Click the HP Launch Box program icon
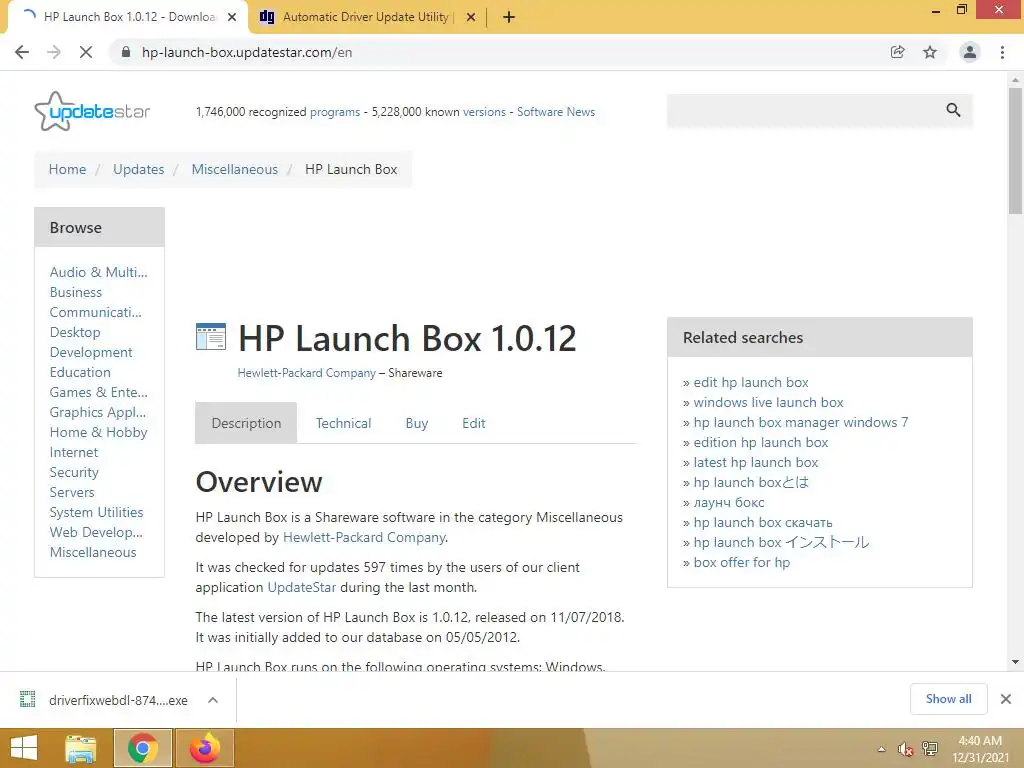 click(x=211, y=337)
